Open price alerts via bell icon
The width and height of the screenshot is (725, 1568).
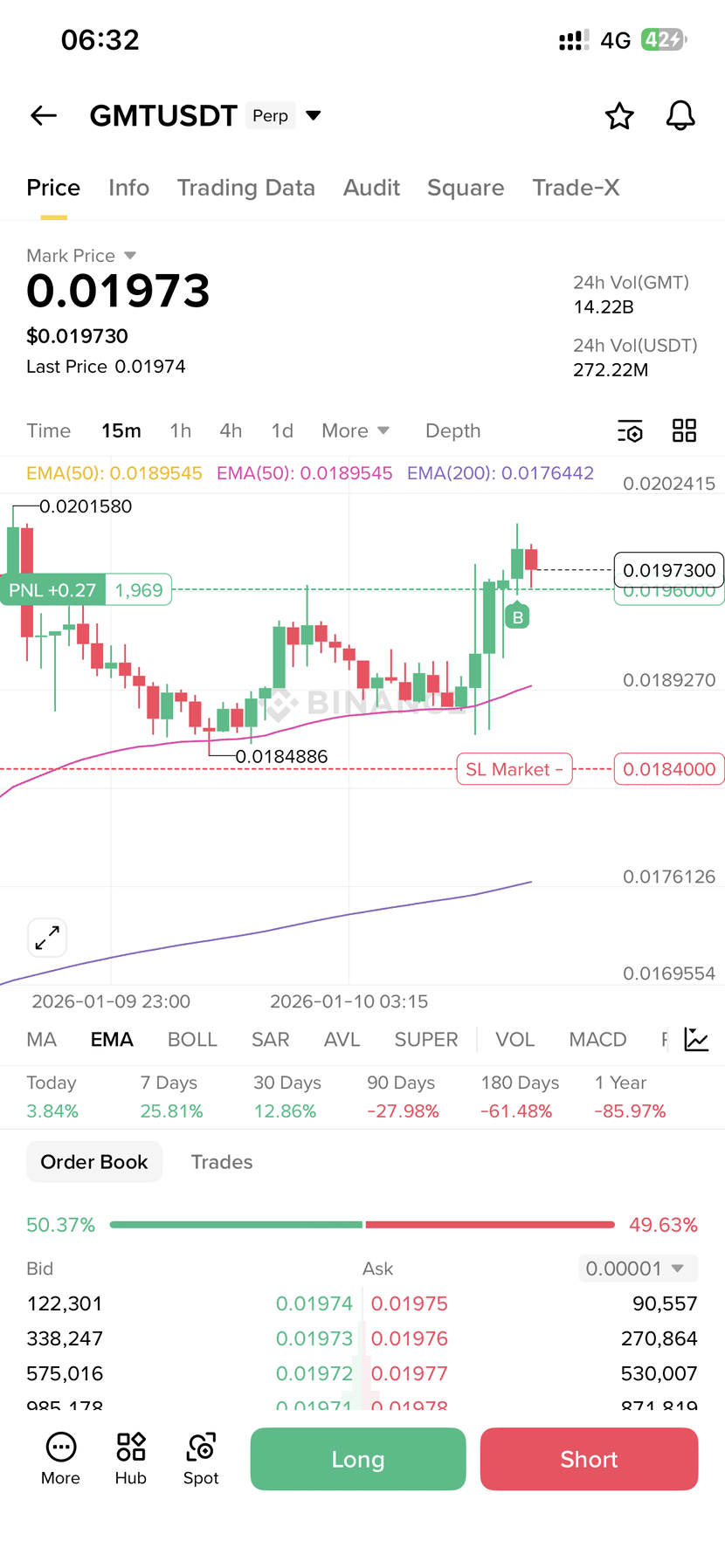(x=680, y=115)
